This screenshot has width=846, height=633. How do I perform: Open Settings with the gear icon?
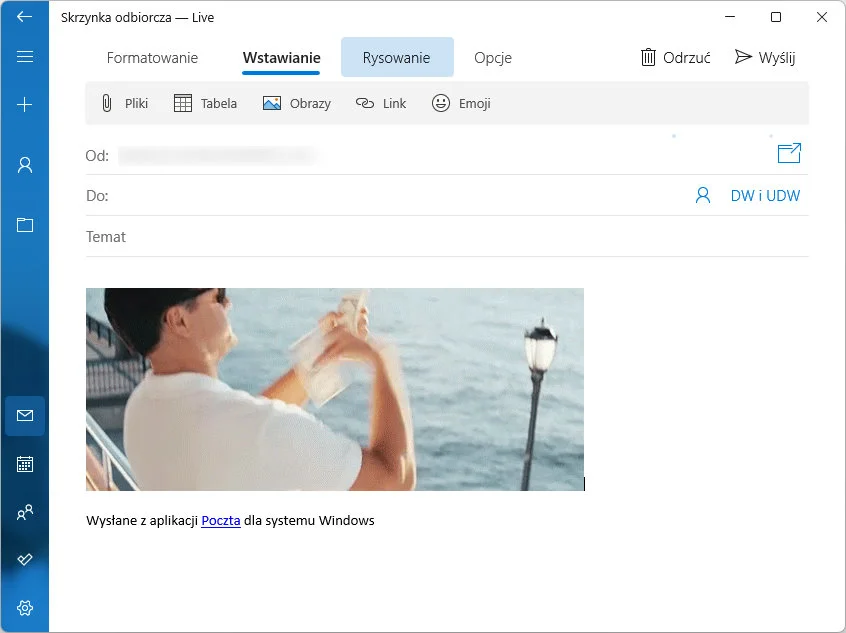coord(25,607)
